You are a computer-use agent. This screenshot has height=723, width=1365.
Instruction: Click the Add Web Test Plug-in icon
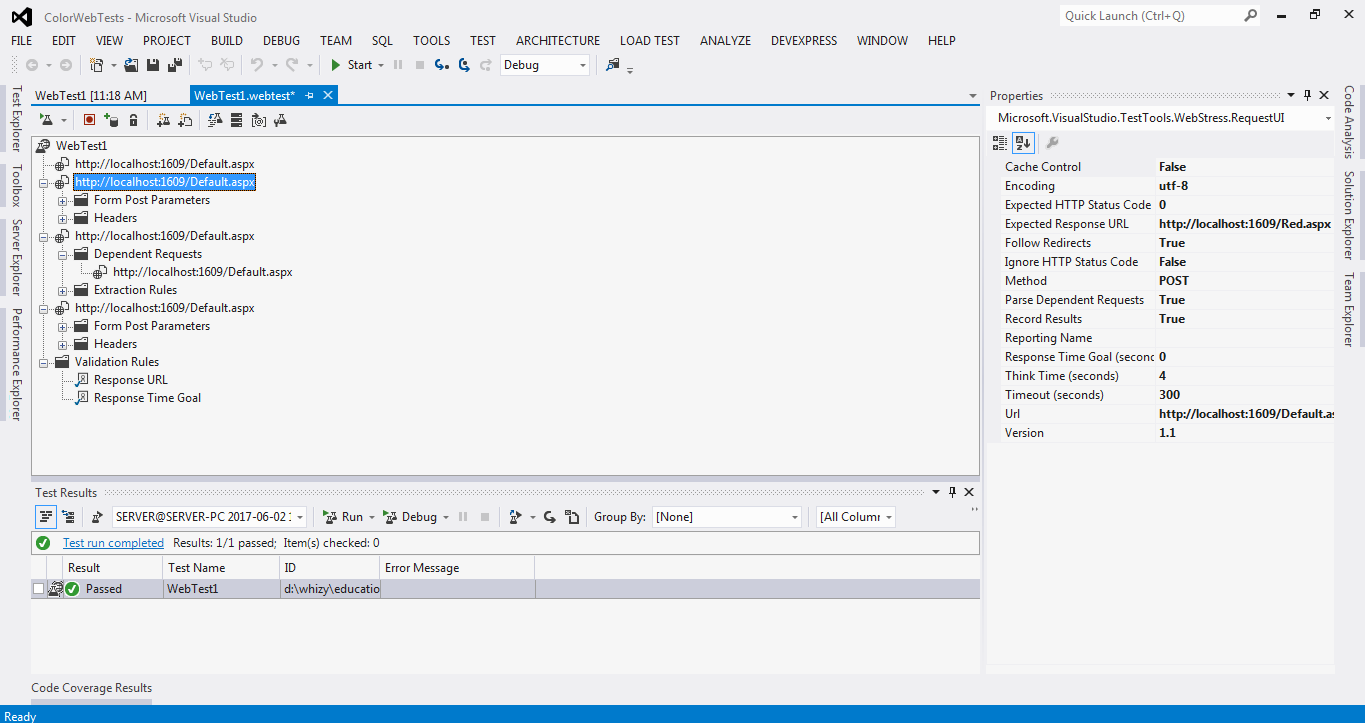tap(164, 120)
